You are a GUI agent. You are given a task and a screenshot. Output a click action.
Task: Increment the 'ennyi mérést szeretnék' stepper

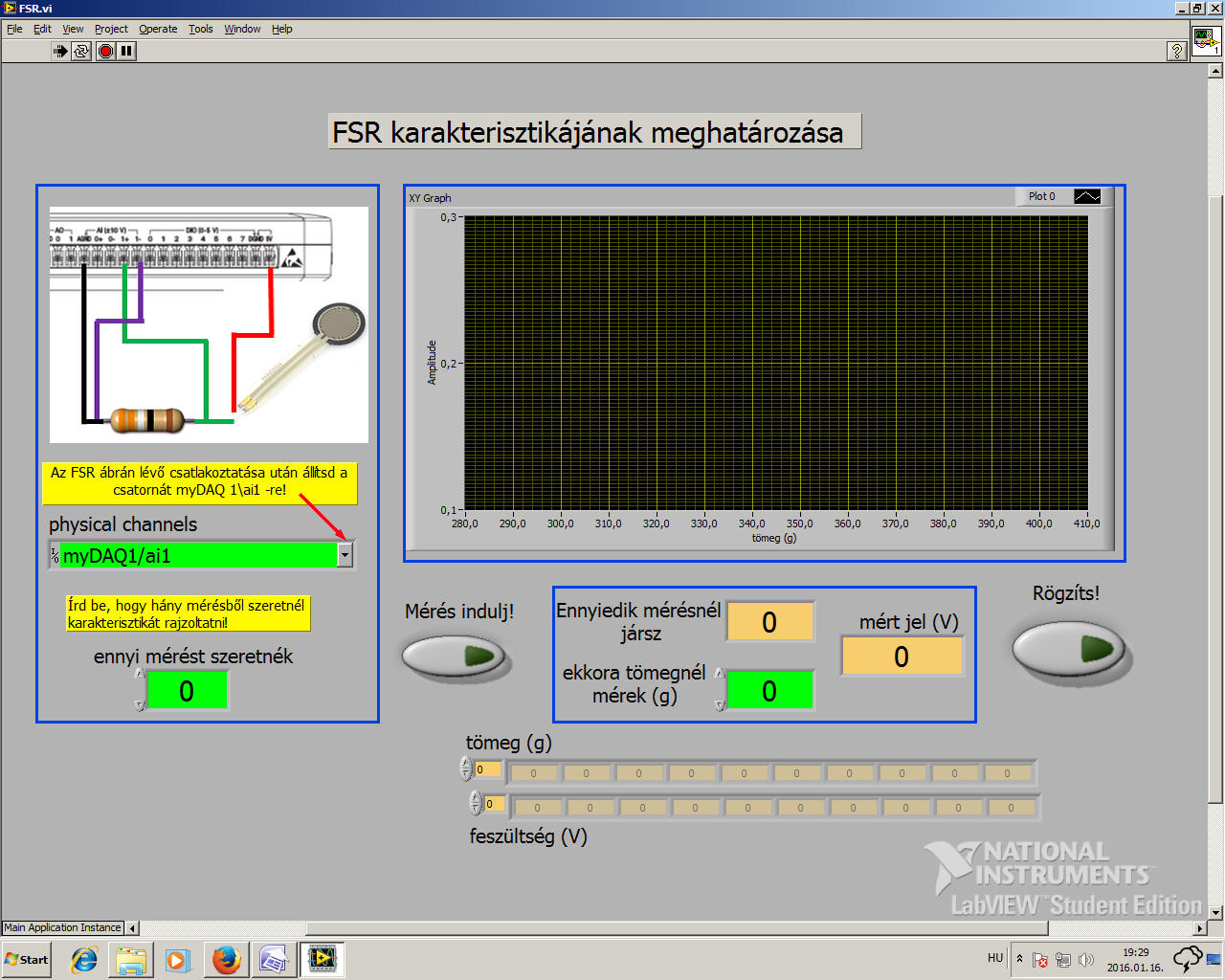[140, 676]
